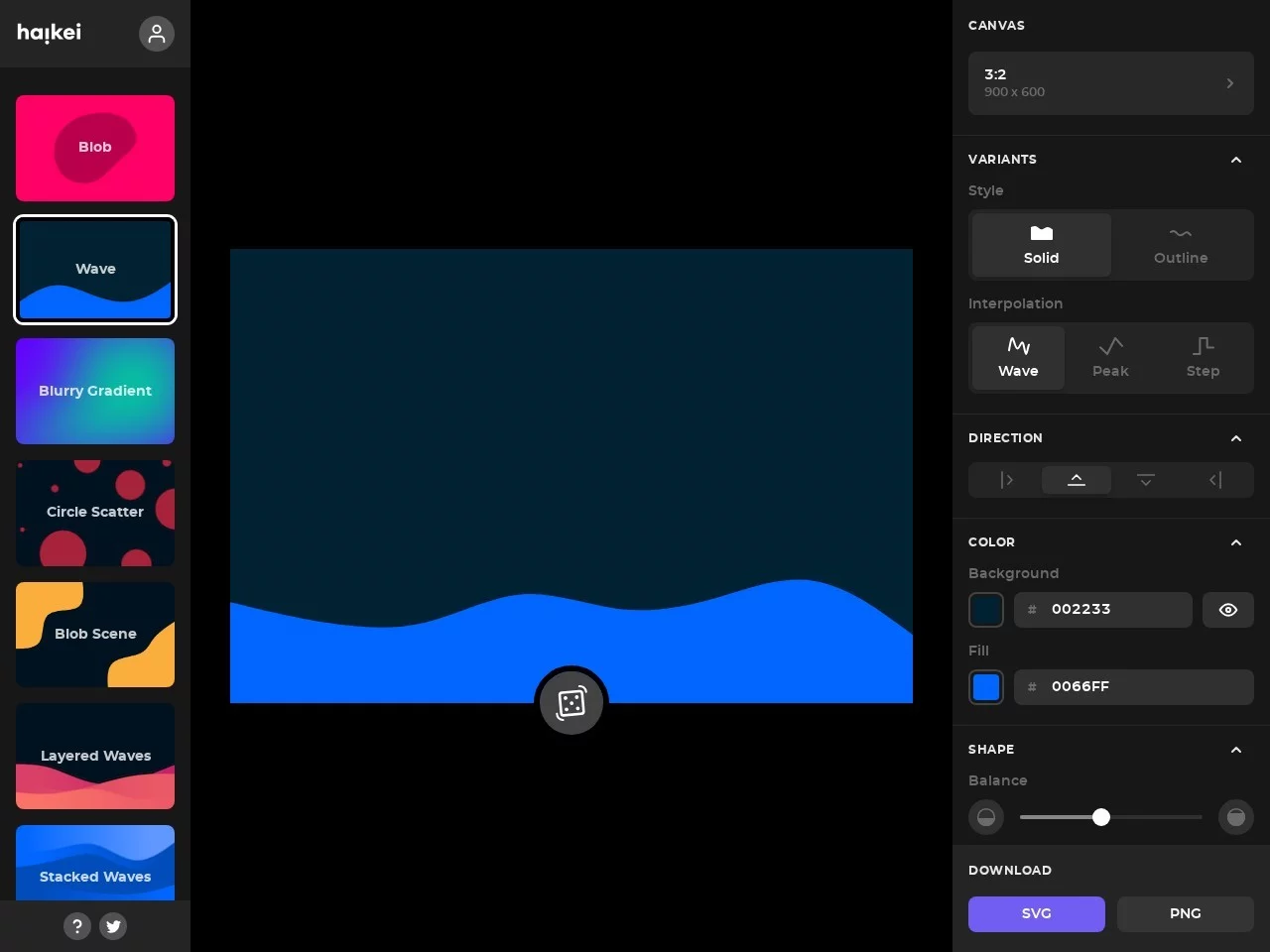Click the high balance icon right of slider
1270x952 pixels.
(1235, 817)
